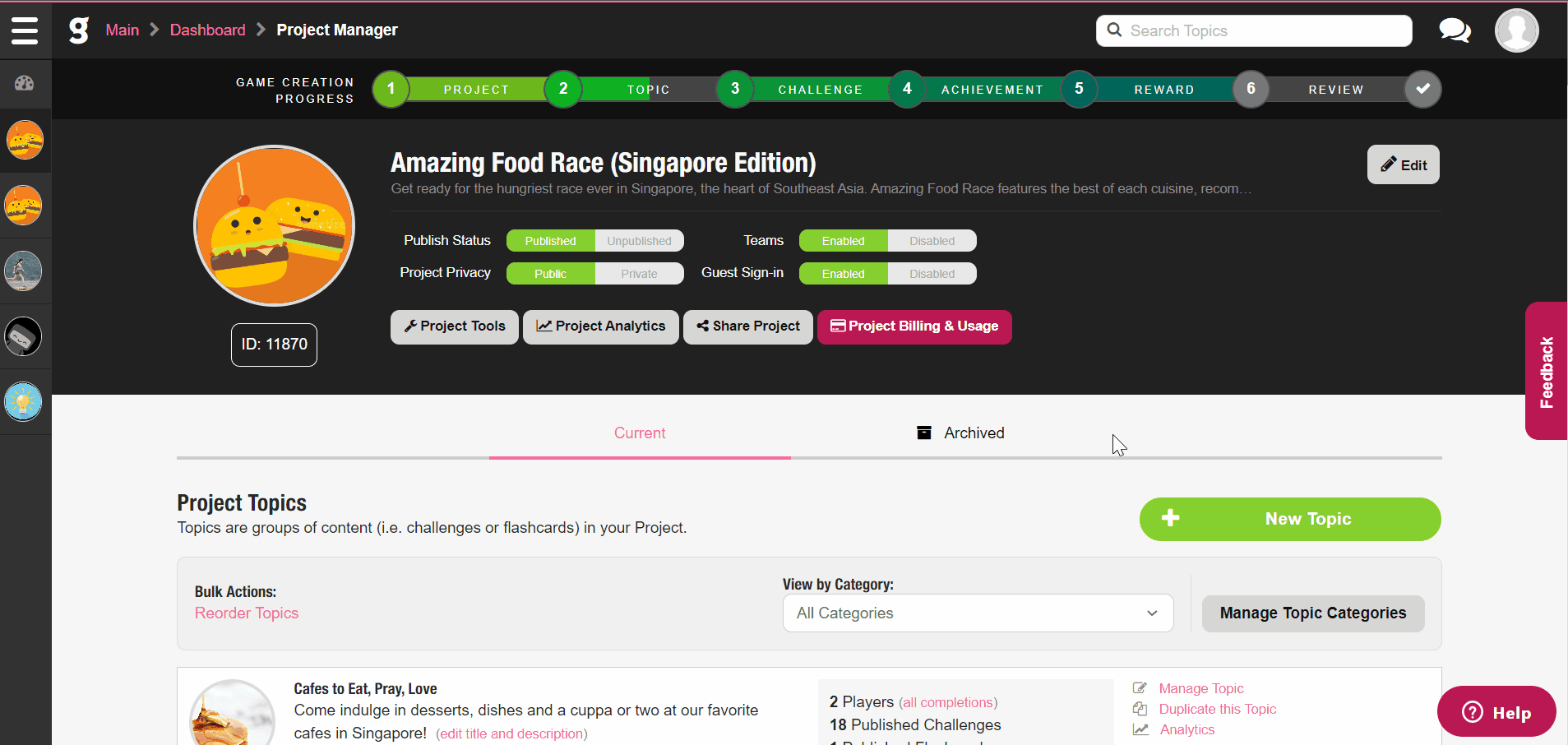Click the Manage Topic edit icon
Viewport: 1568px width, 745px height.
tap(1140, 688)
